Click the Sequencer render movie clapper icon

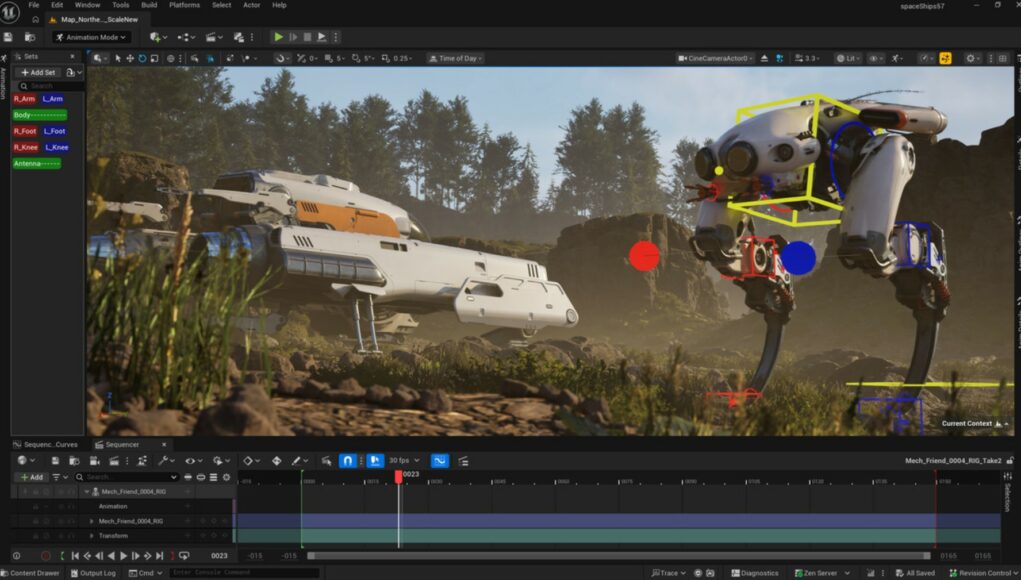(114, 461)
